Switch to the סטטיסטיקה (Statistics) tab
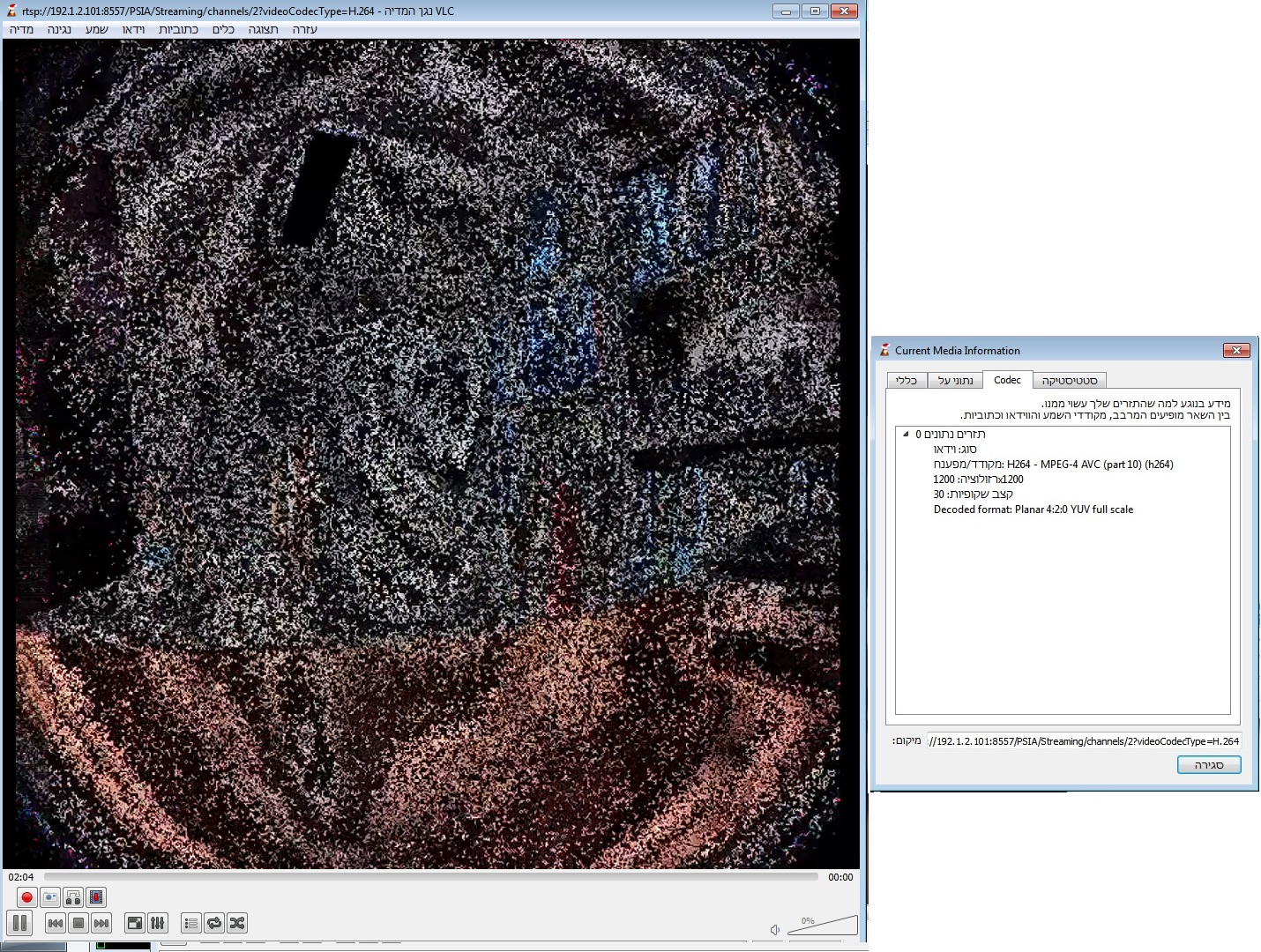The width and height of the screenshot is (1261, 952). click(1070, 381)
